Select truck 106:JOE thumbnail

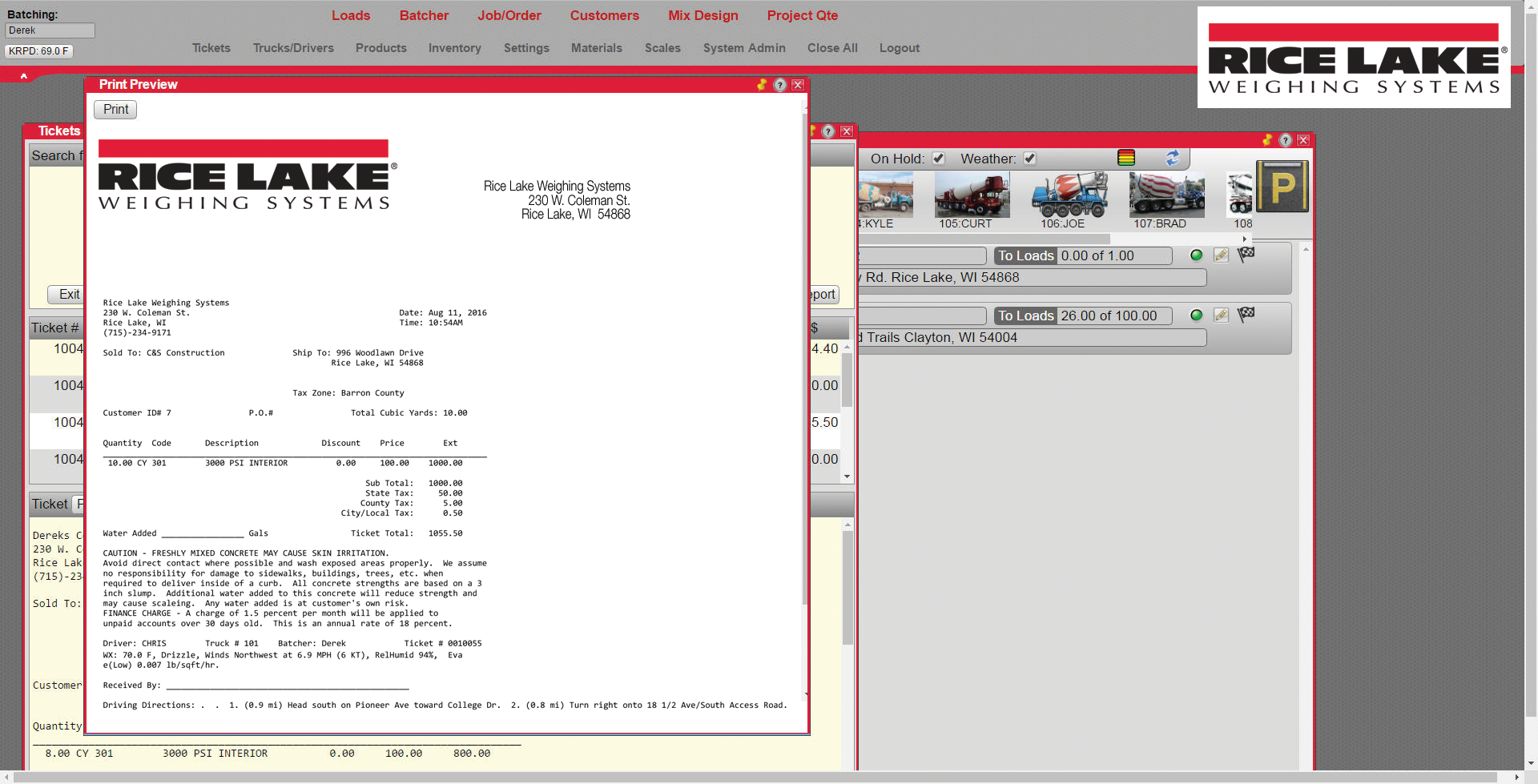point(1069,195)
